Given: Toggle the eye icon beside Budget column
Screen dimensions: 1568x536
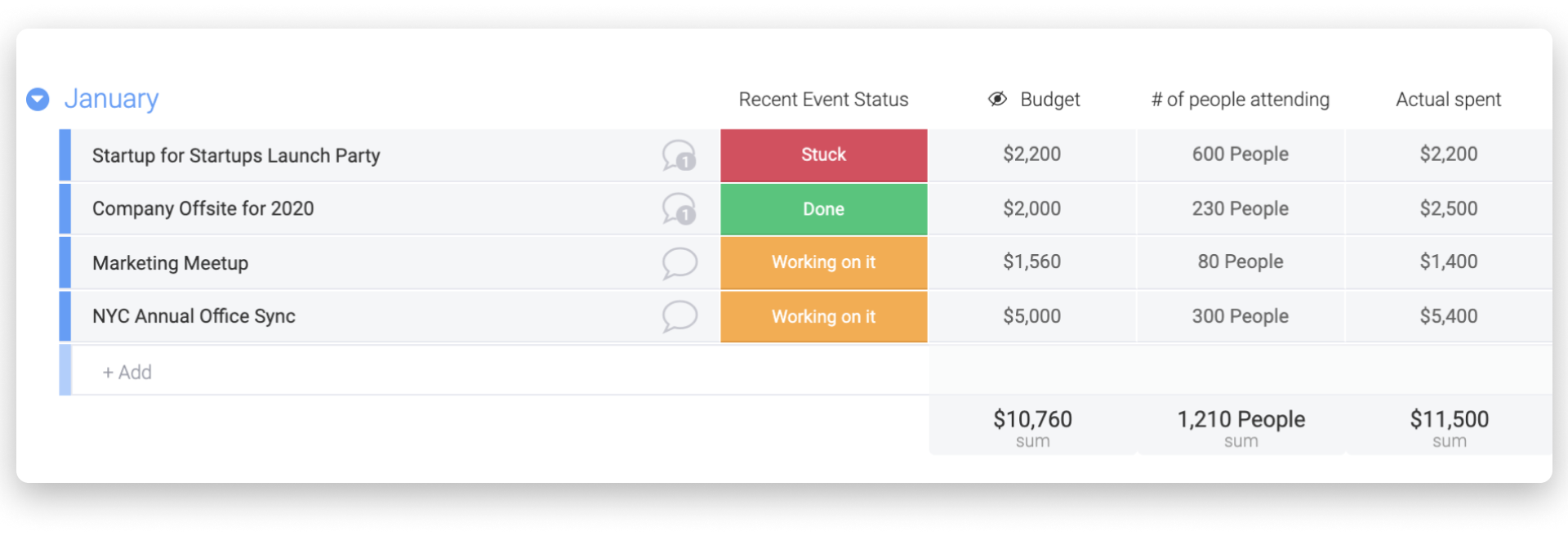Looking at the screenshot, I should [997, 99].
